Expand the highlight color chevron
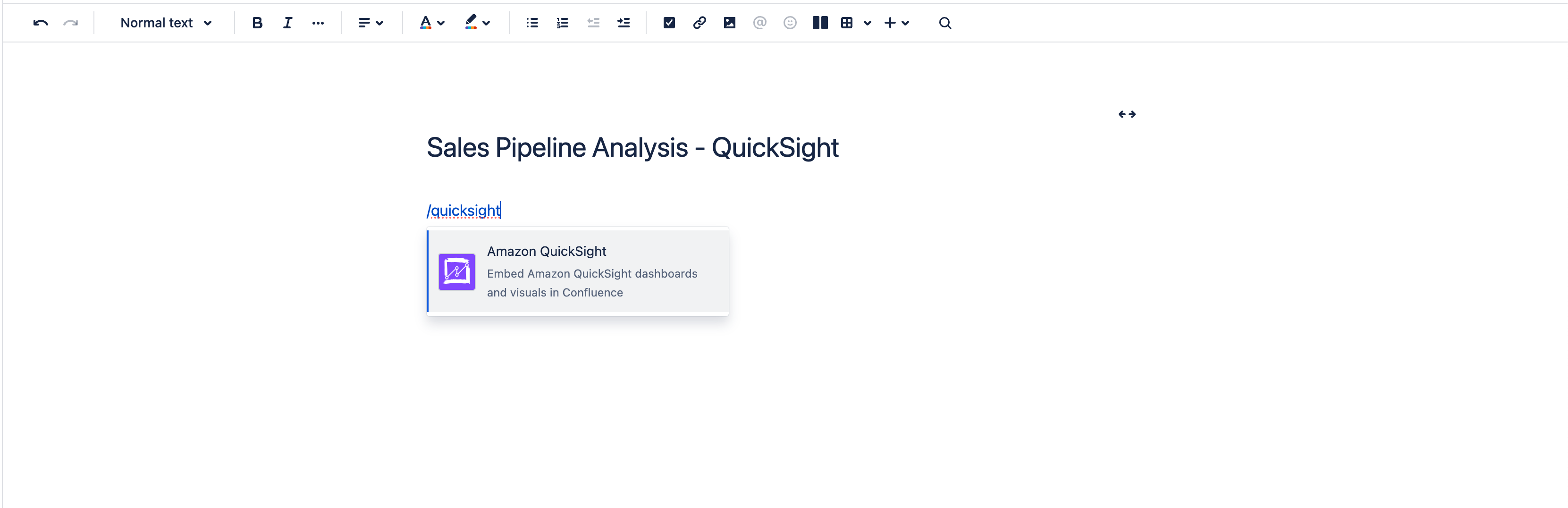This screenshot has height=508, width=1568. [x=486, y=23]
